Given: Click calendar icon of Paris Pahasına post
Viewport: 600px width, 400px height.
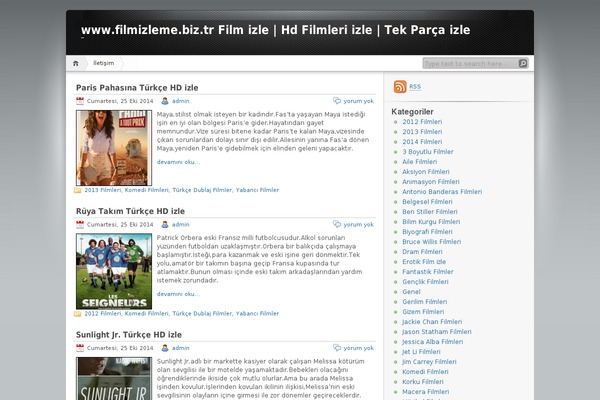Looking at the screenshot, I should (x=80, y=101).
